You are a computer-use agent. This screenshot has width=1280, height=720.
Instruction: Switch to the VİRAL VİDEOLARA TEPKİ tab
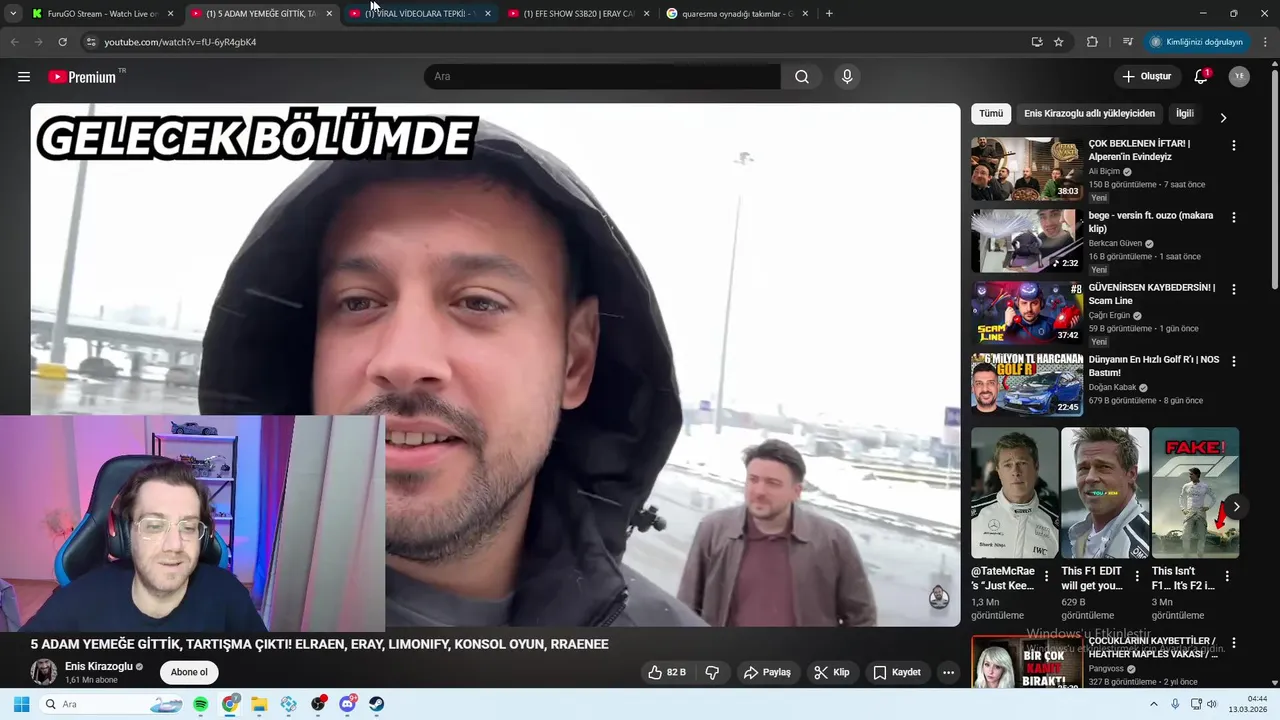(x=420, y=14)
